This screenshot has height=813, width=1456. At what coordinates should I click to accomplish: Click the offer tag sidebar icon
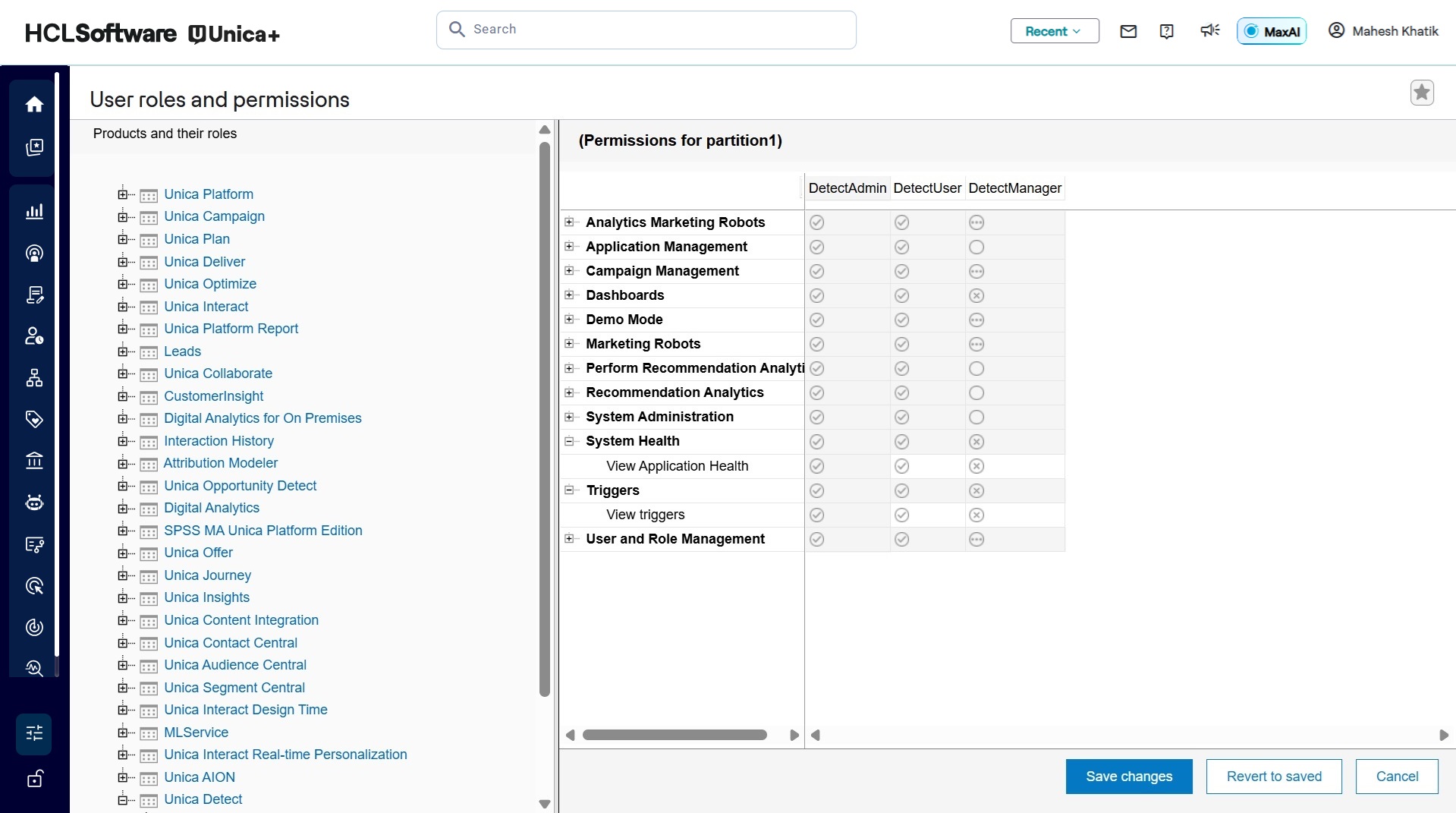click(x=34, y=419)
